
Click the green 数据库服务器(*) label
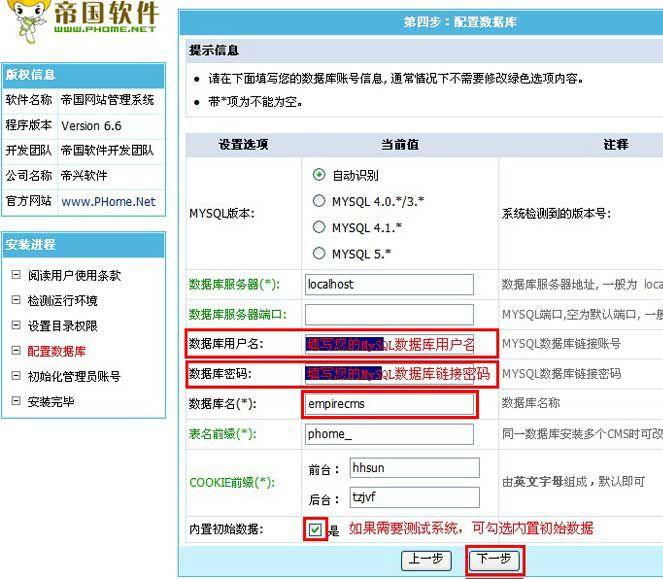[234, 285]
